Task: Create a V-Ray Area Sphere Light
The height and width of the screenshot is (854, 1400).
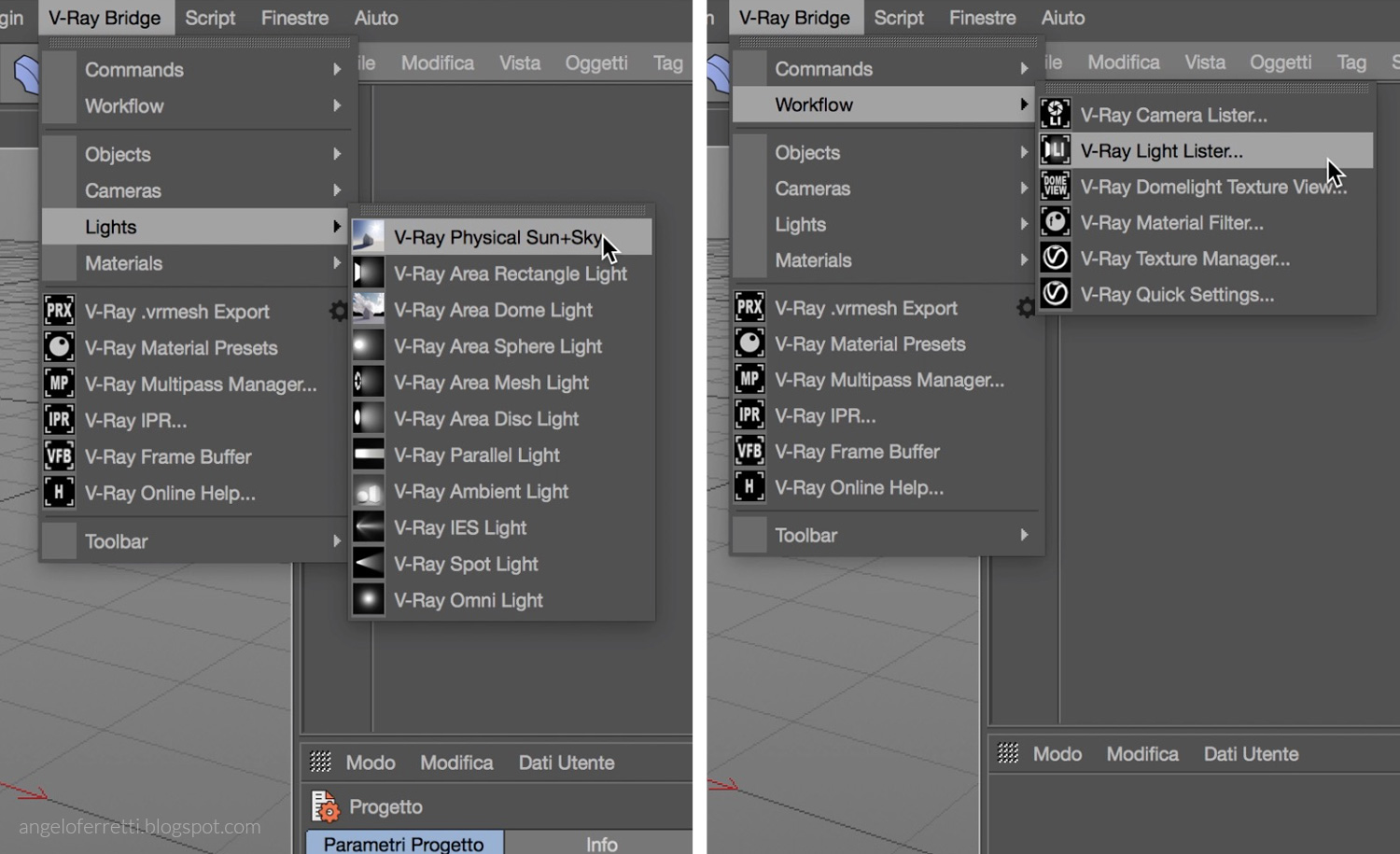Action: click(501, 346)
